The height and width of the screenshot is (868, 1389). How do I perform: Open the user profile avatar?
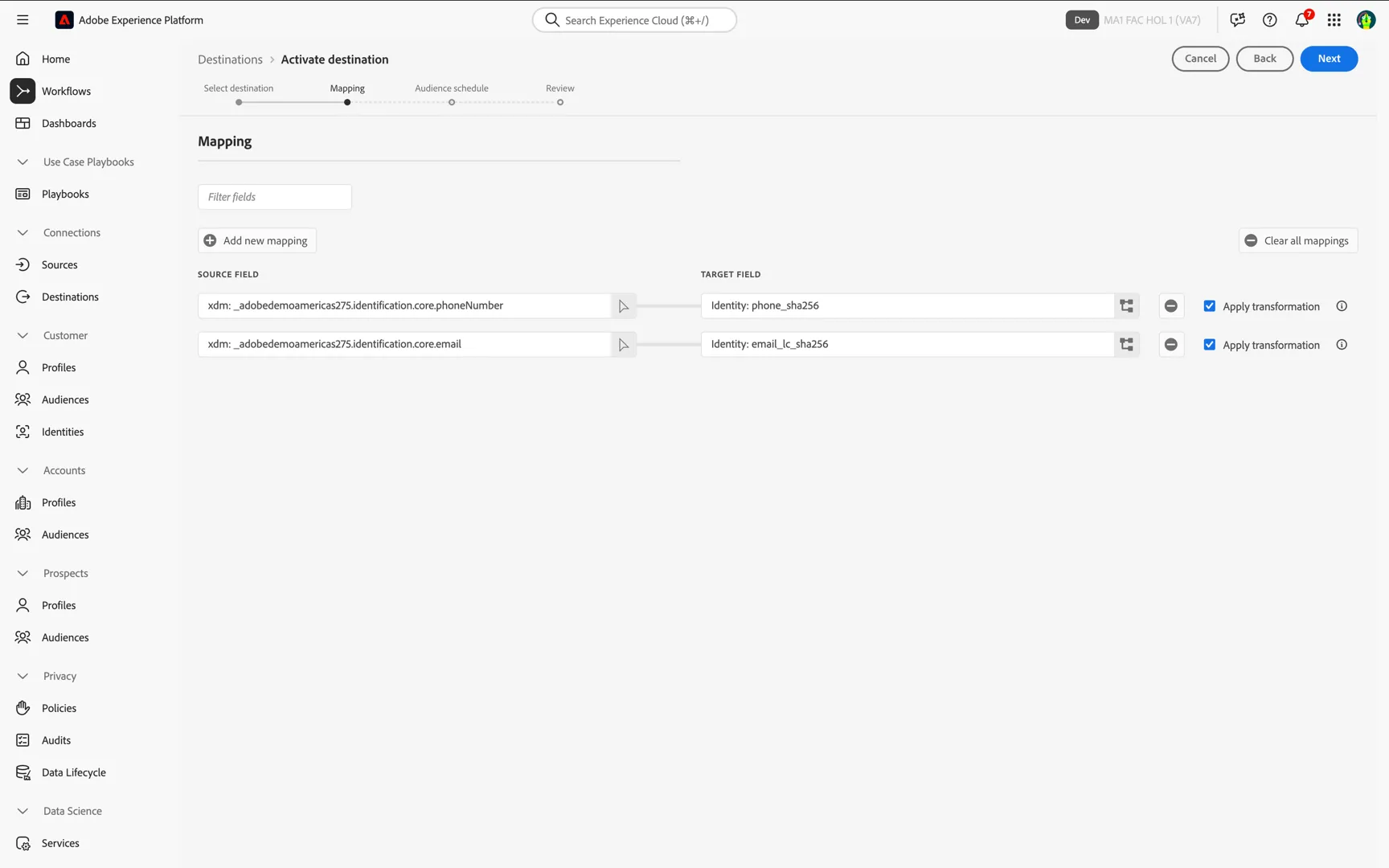coord(1366,20)
